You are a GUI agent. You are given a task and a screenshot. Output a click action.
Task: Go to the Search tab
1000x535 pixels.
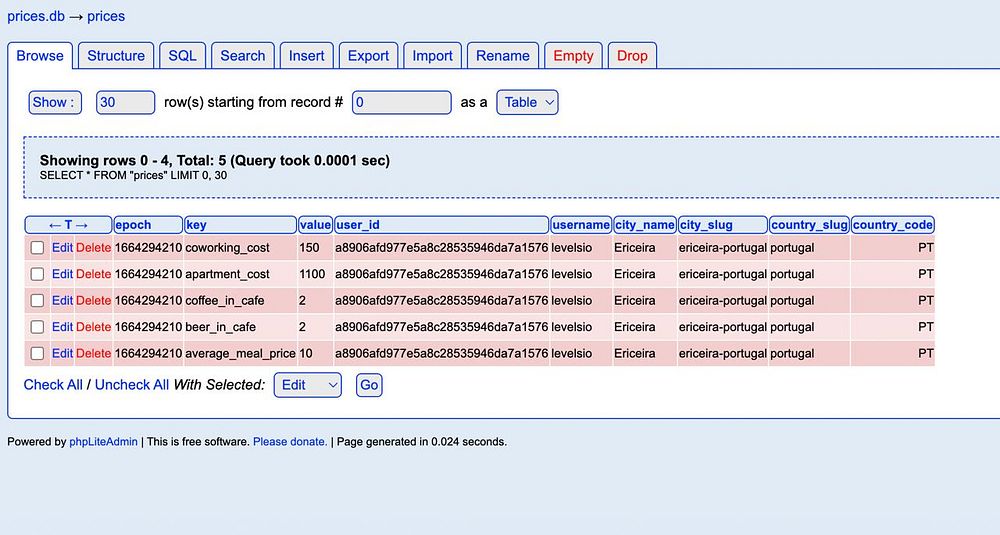[x=242, y=56]
